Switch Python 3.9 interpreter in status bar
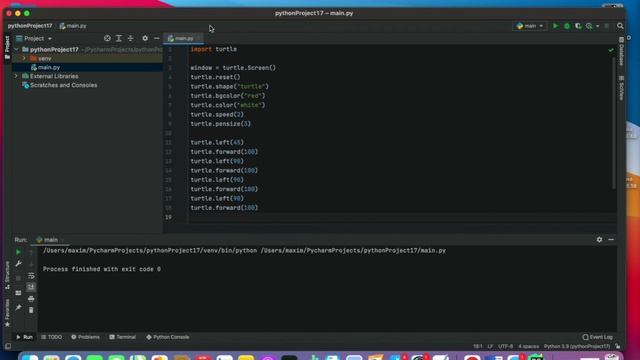 coord(577,346)
